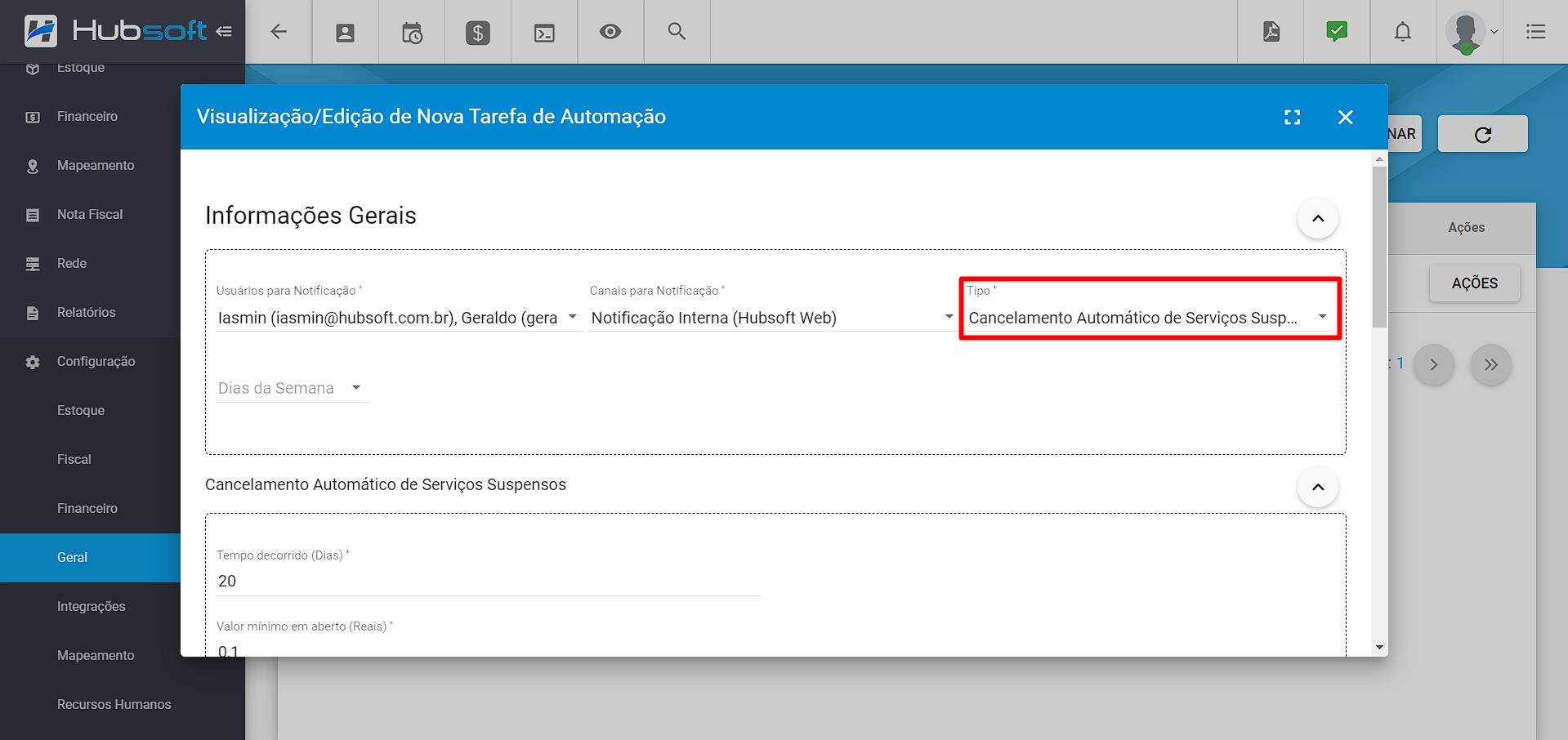
Task: Close the Nova Tarefa de Automação dialog
Action: pos(1346,117)
